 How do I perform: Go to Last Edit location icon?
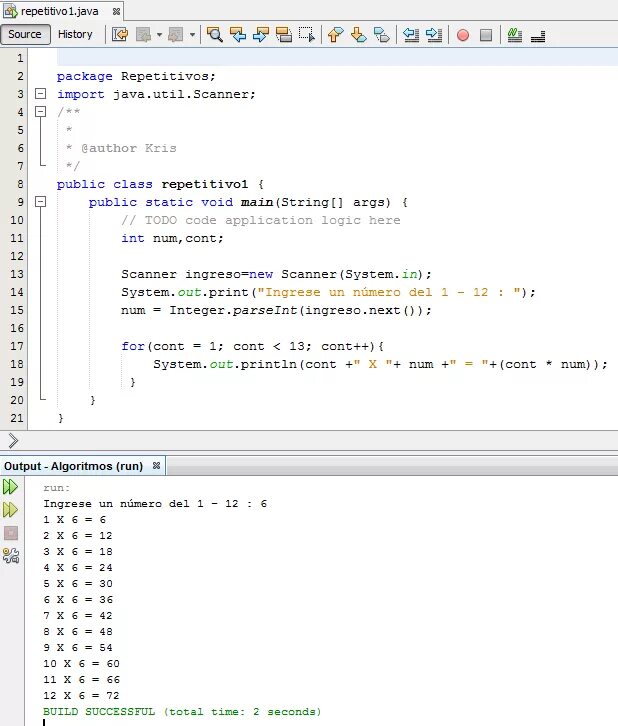[120, 35]
